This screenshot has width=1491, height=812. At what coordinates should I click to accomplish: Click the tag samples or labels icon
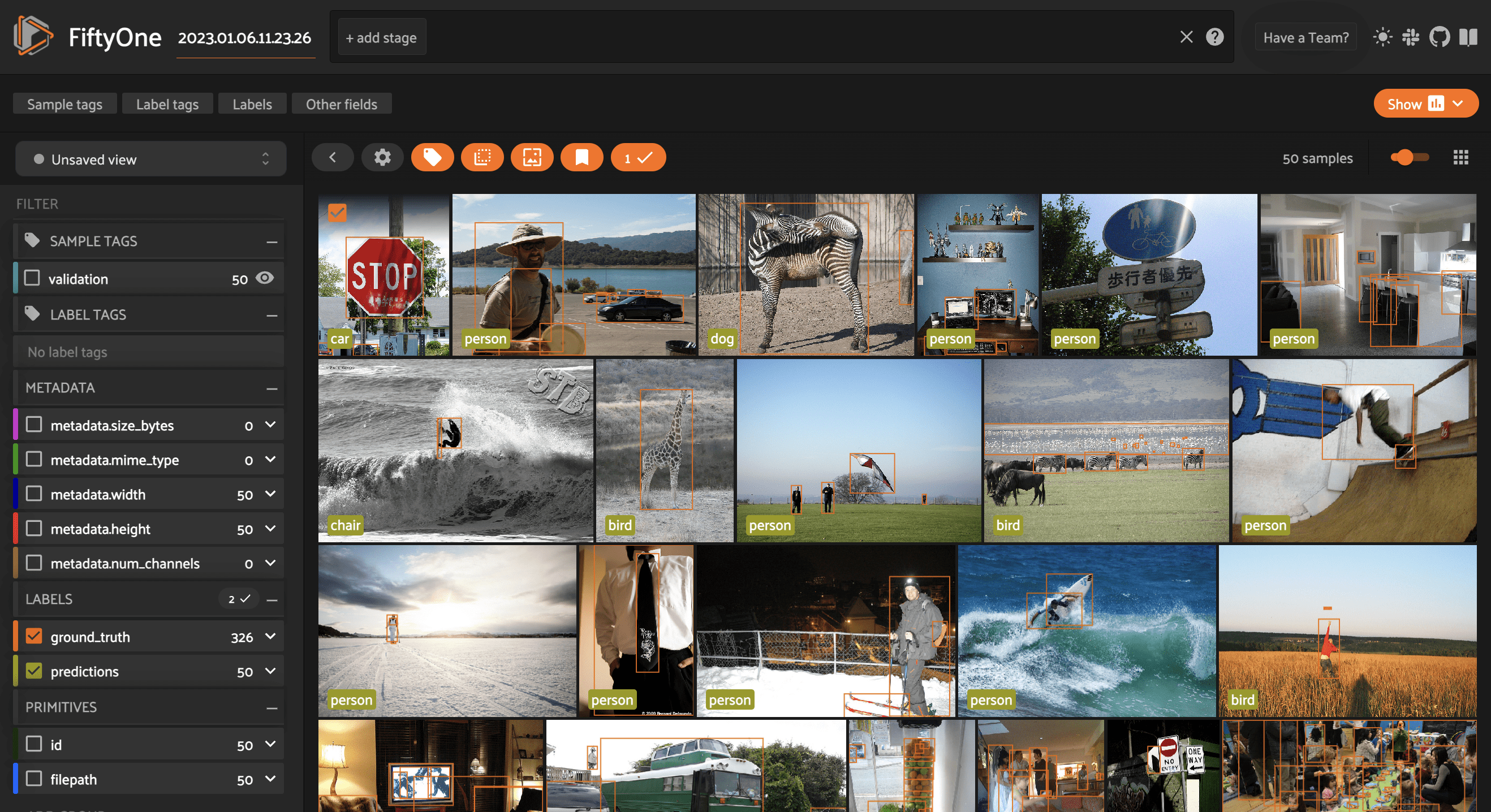tap(432, 157)
